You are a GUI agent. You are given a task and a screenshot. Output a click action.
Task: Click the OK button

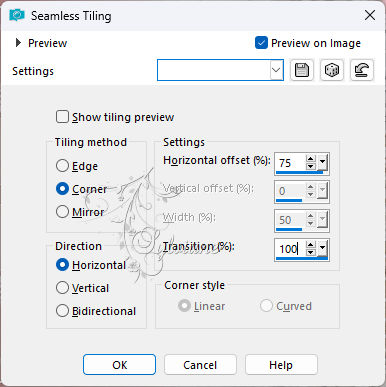(x=119, y=365)
